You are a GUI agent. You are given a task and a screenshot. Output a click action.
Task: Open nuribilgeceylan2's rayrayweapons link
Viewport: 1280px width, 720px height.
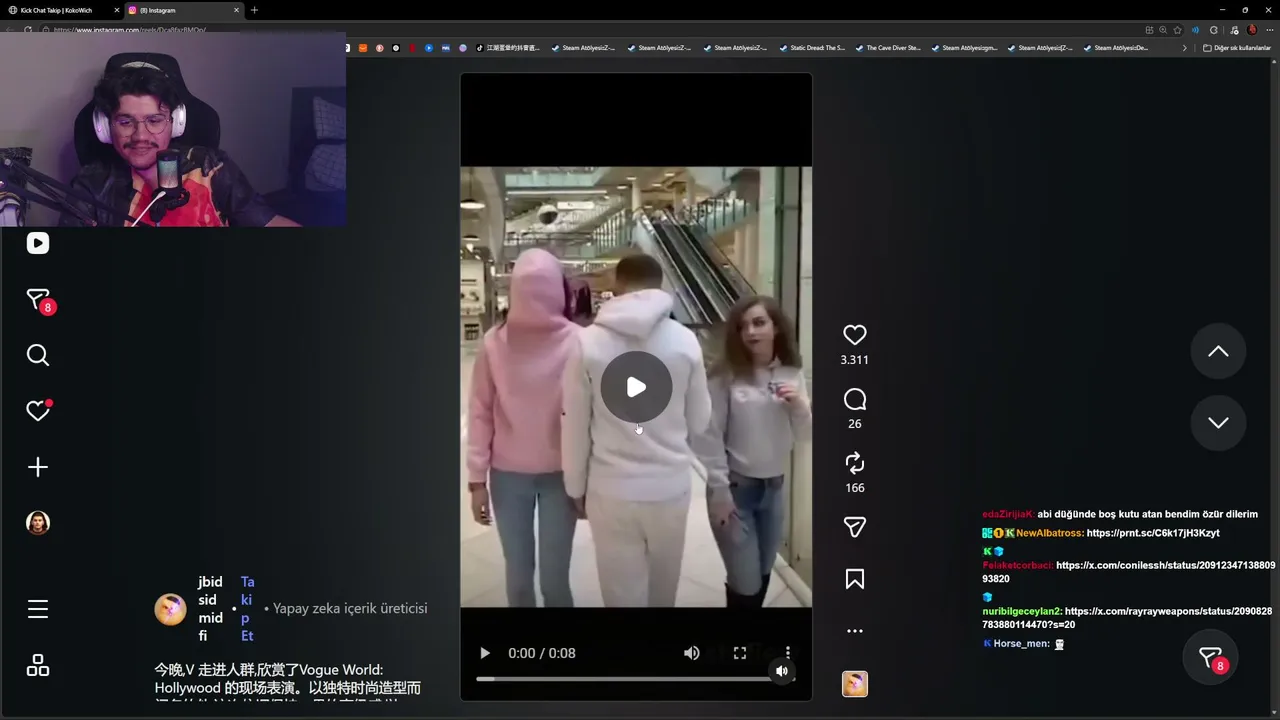click(1127, 618)
